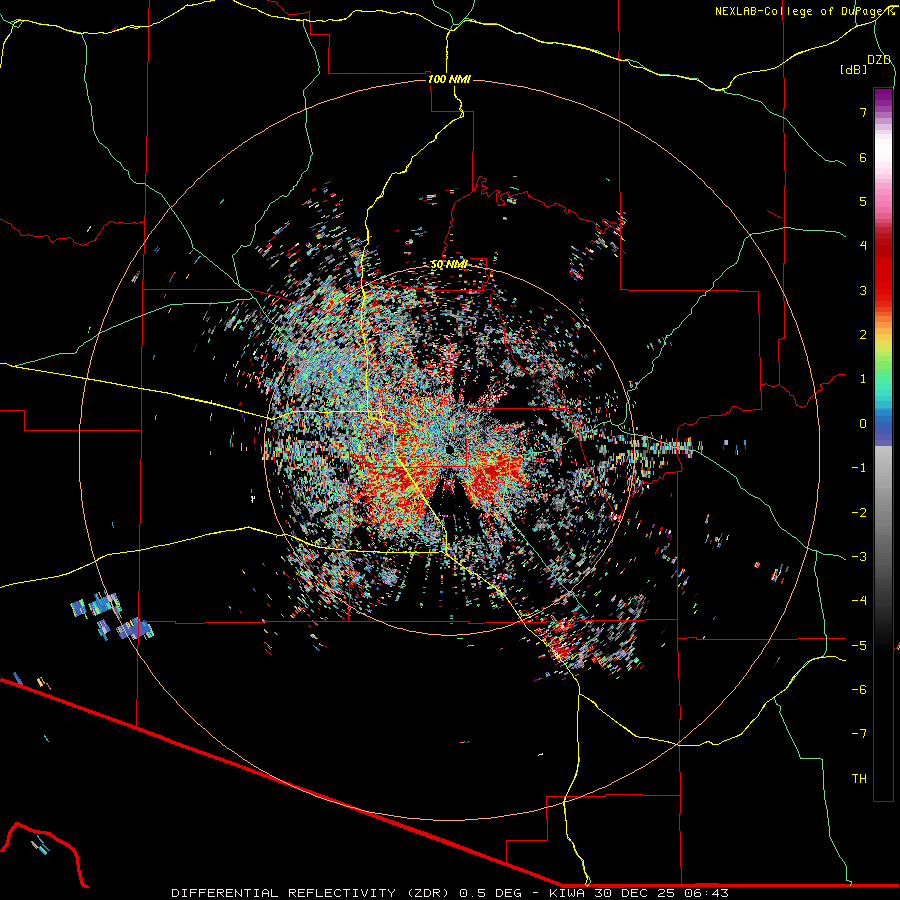Select the -6 value on the scale
The width and height of the screenshot is (900, 900).
coord(859,690)
